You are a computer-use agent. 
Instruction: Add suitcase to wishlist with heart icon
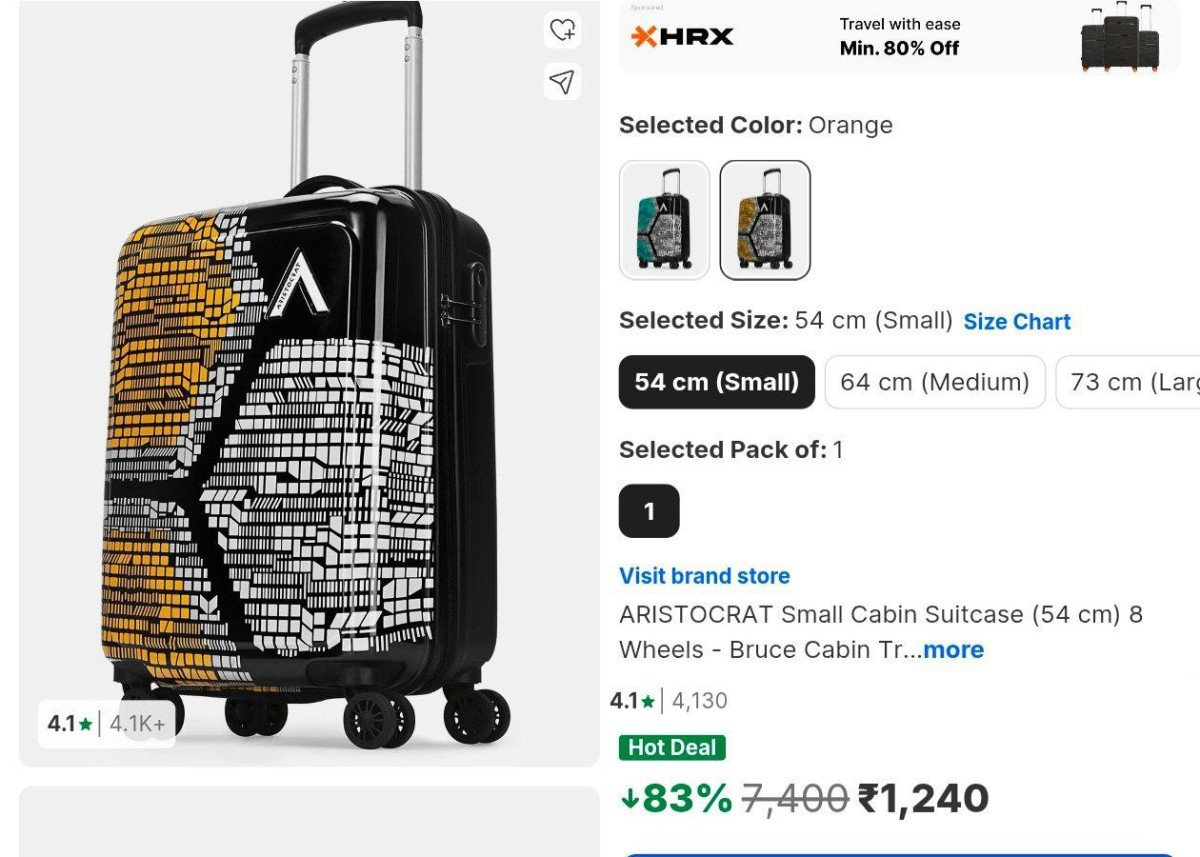563,30
